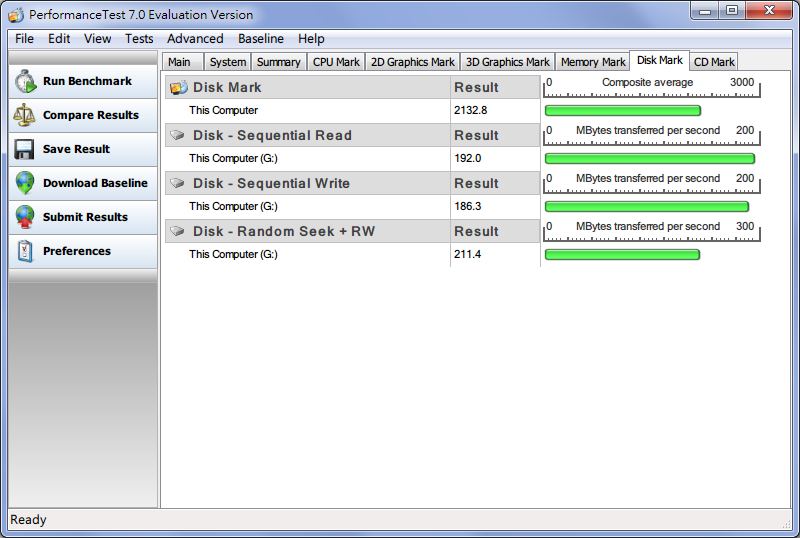Viewport: 800px width, 538px height.
Task: Switch to the Summary tab
Action: (x=279, y=62)
